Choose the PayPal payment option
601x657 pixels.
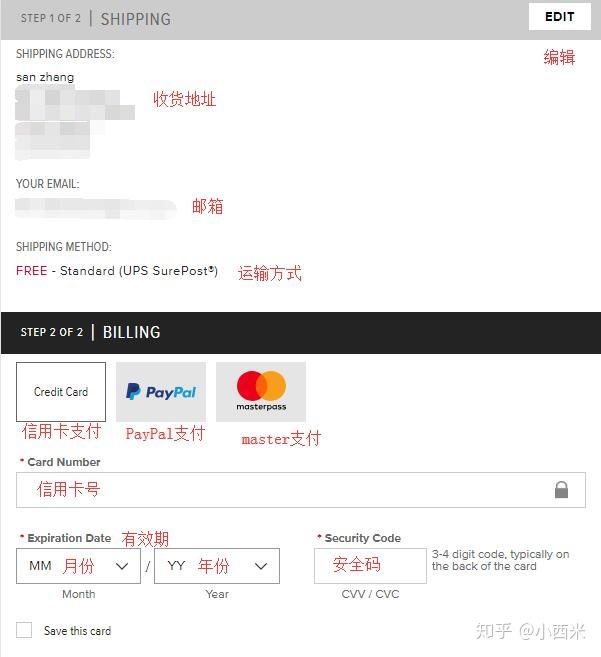click(161, 392)
